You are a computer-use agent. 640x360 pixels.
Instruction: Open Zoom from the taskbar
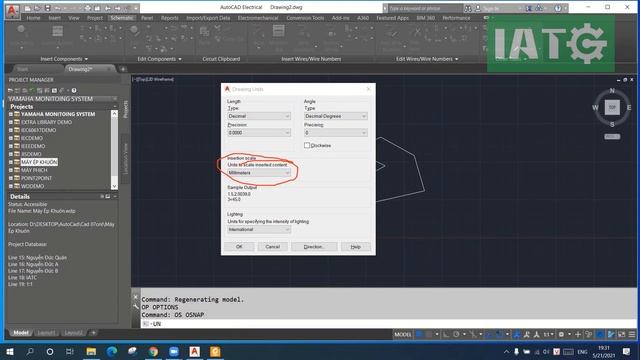174,351
